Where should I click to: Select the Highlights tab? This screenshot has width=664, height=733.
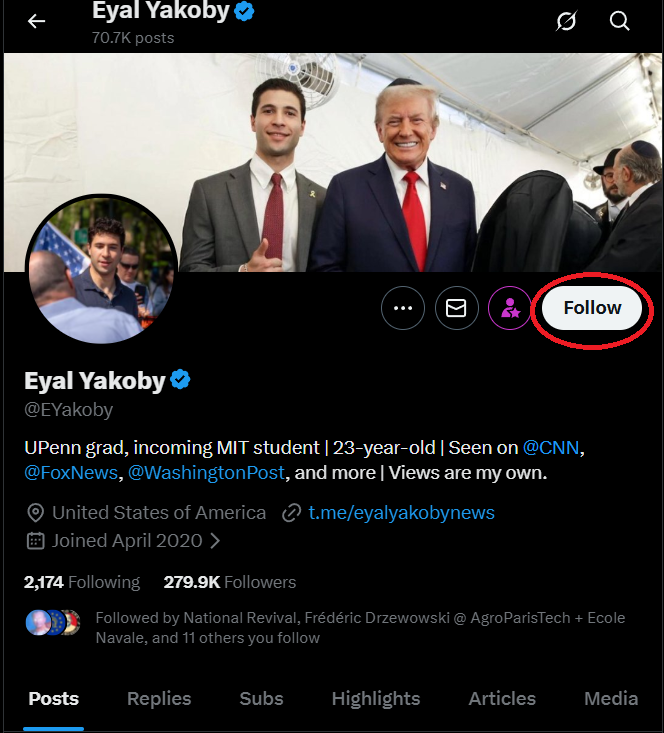376,698
